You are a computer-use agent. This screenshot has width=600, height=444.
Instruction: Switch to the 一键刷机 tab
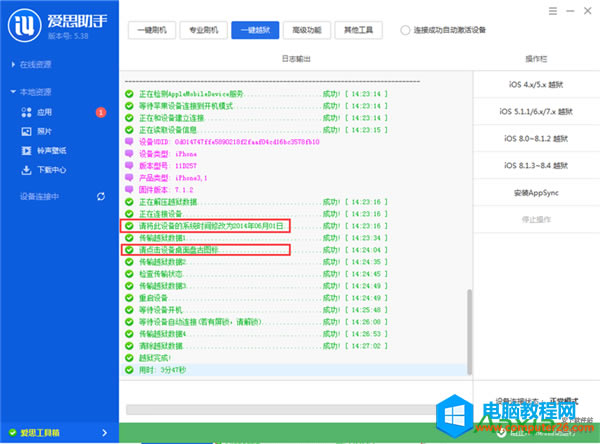(x=152, y=30)
